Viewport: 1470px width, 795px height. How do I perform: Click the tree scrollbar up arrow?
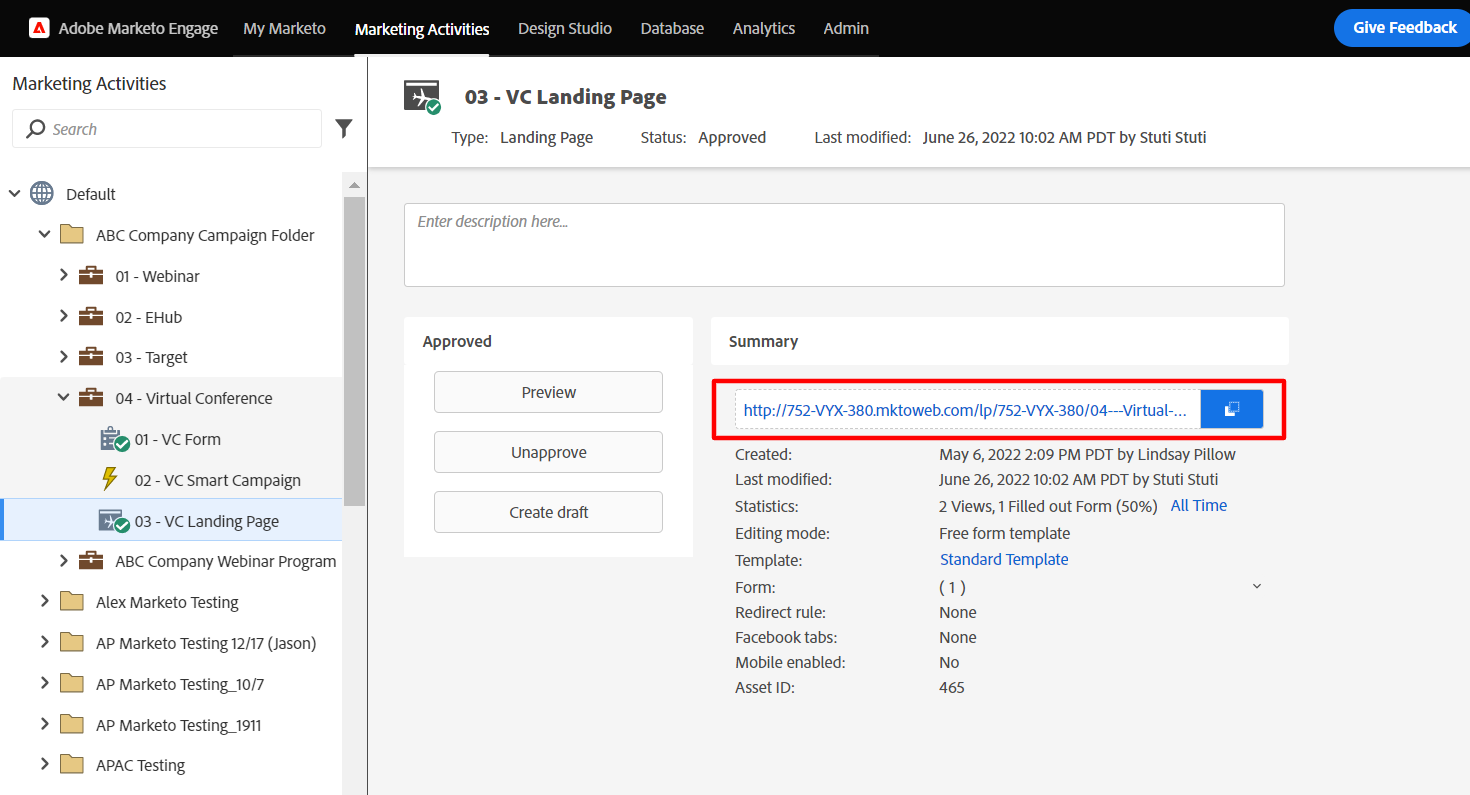tap(354, 185)
